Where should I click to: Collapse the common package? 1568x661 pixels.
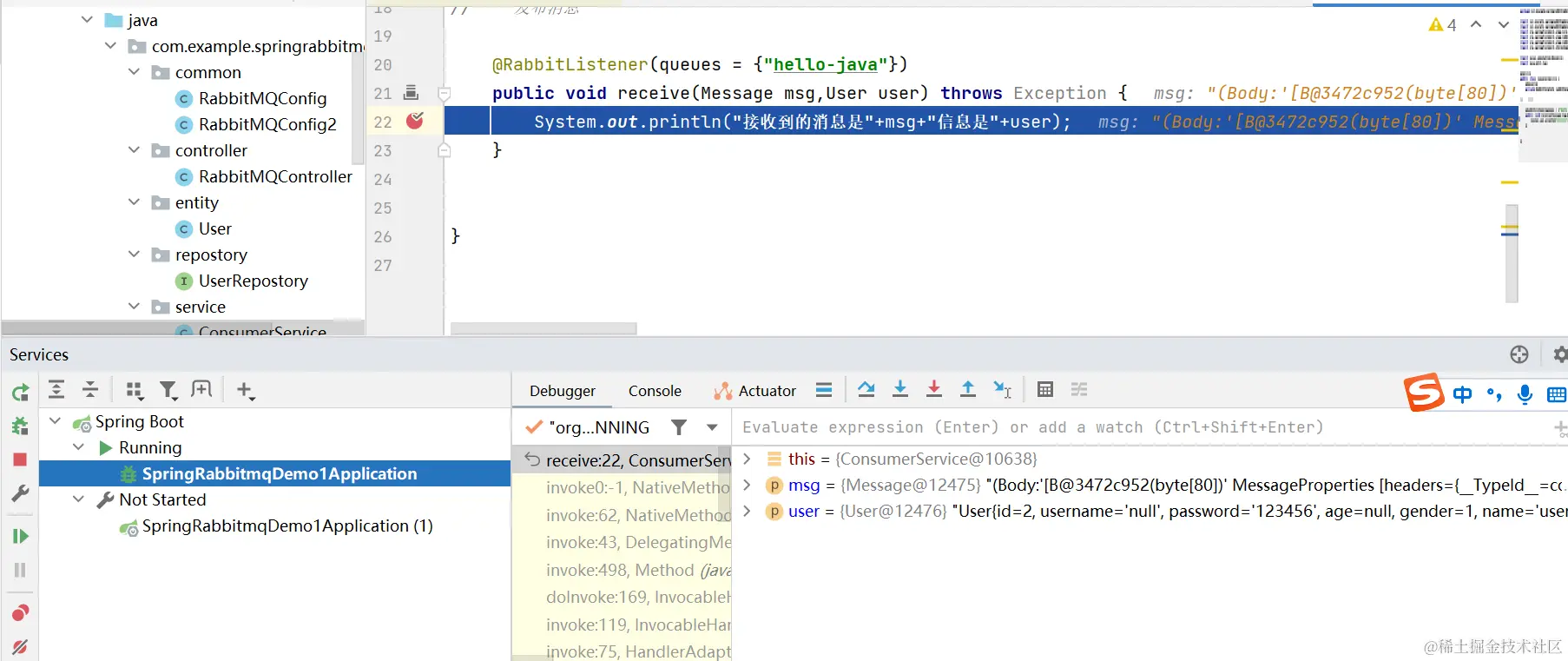[x=134, y=71]
